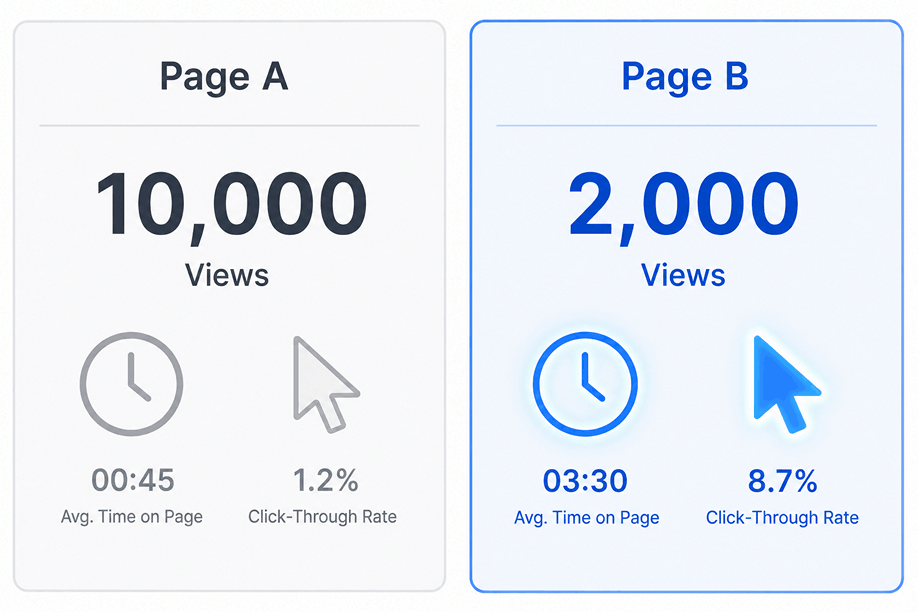
Task: Select the Page A title
Action: click(224, 77)
